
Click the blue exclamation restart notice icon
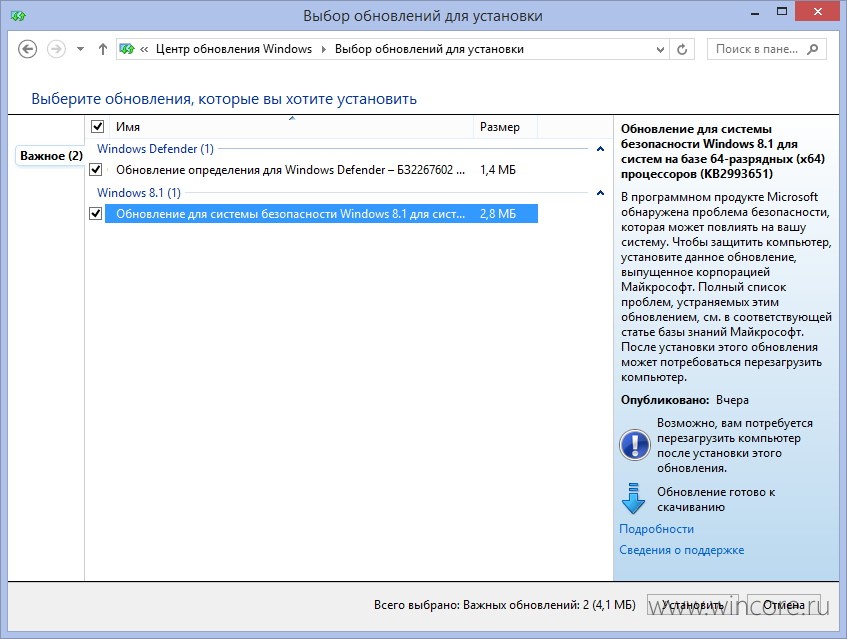tap(635, 445)
